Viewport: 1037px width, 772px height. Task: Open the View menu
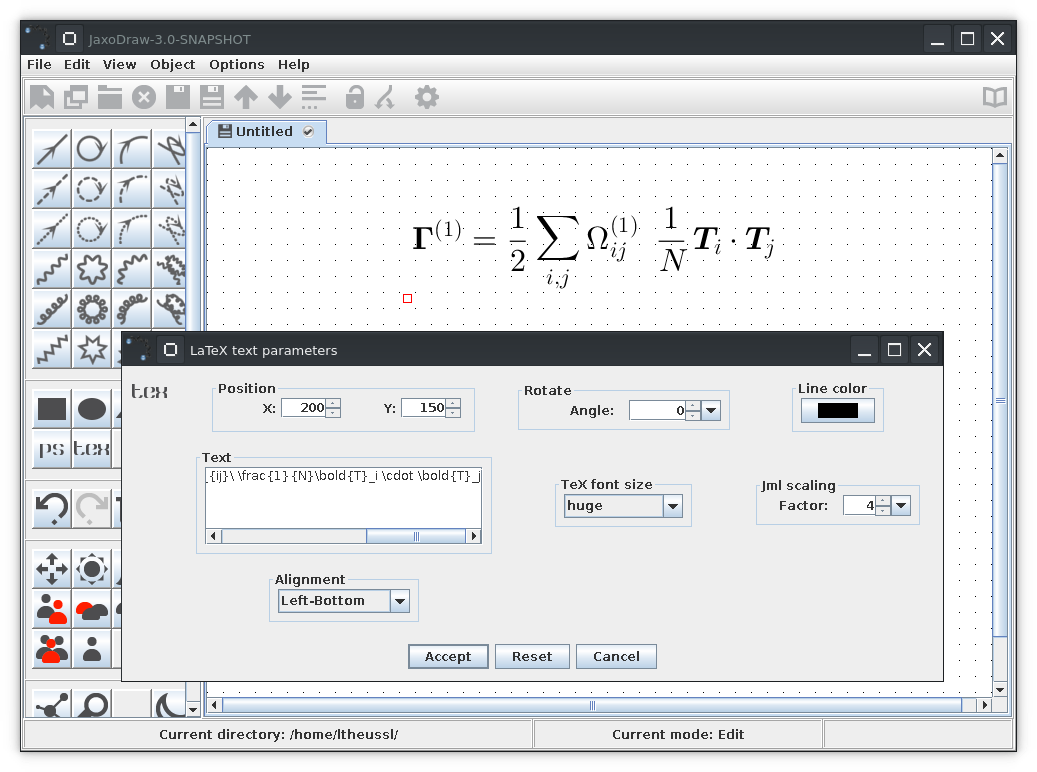point(119,64)
